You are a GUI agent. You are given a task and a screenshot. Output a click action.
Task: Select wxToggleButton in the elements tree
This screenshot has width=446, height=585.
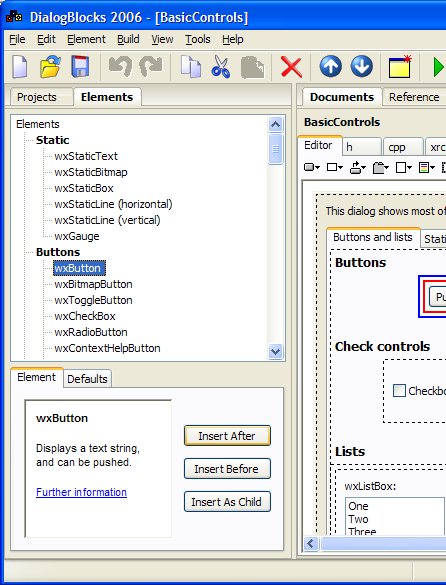pos(93,300)
